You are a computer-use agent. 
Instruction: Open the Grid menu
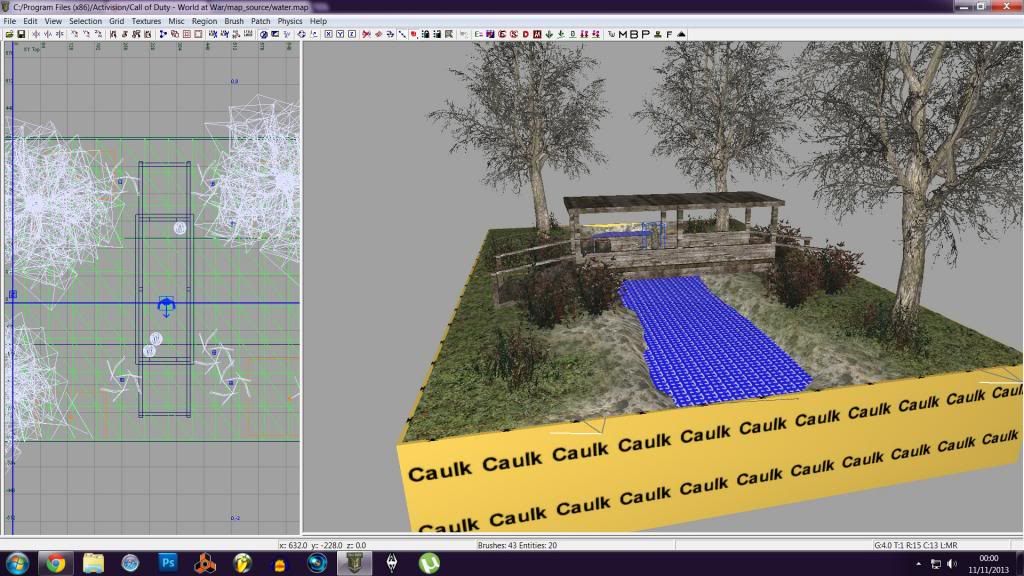pos(116,21)
